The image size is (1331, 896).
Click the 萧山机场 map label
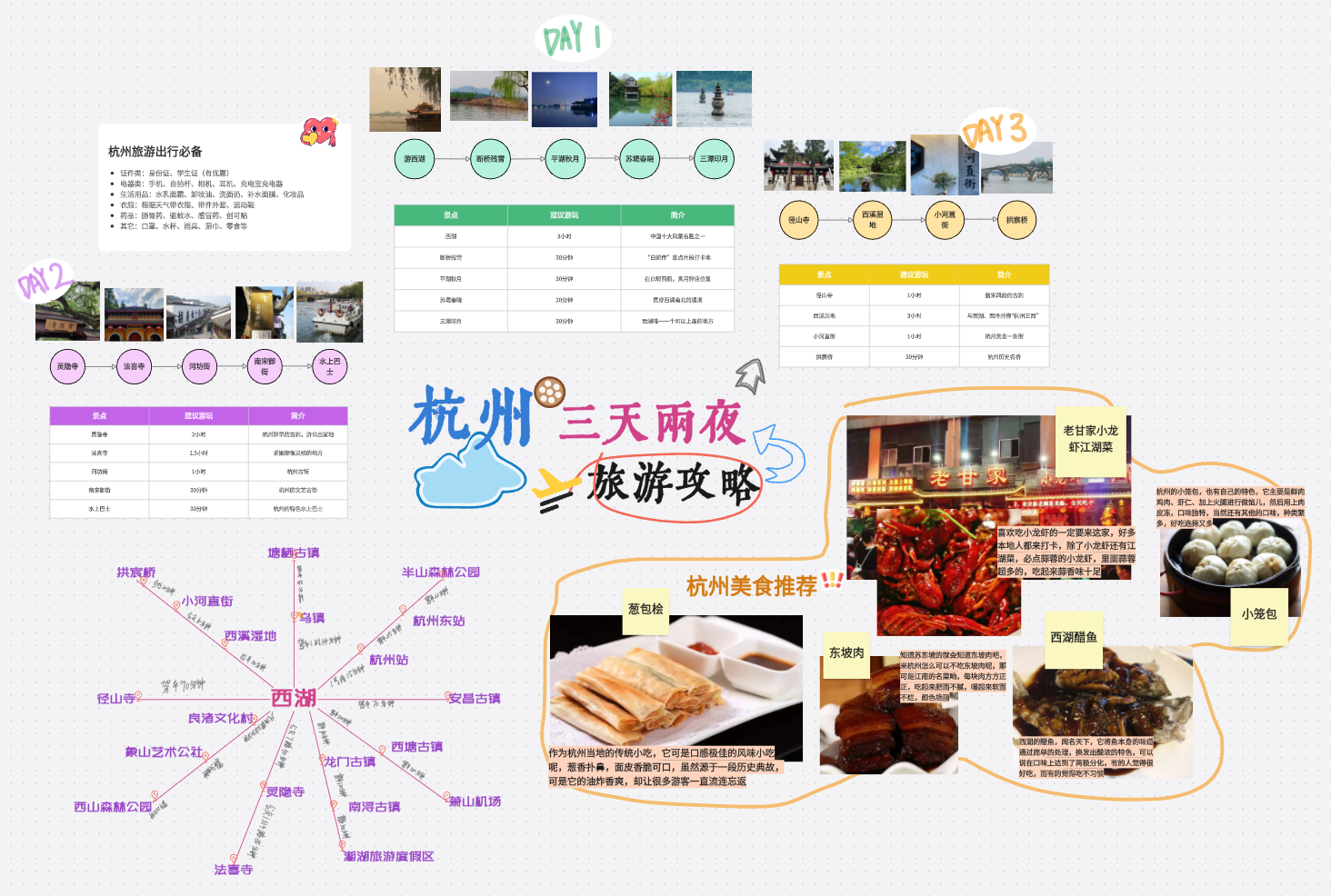[x=475, y=801]
